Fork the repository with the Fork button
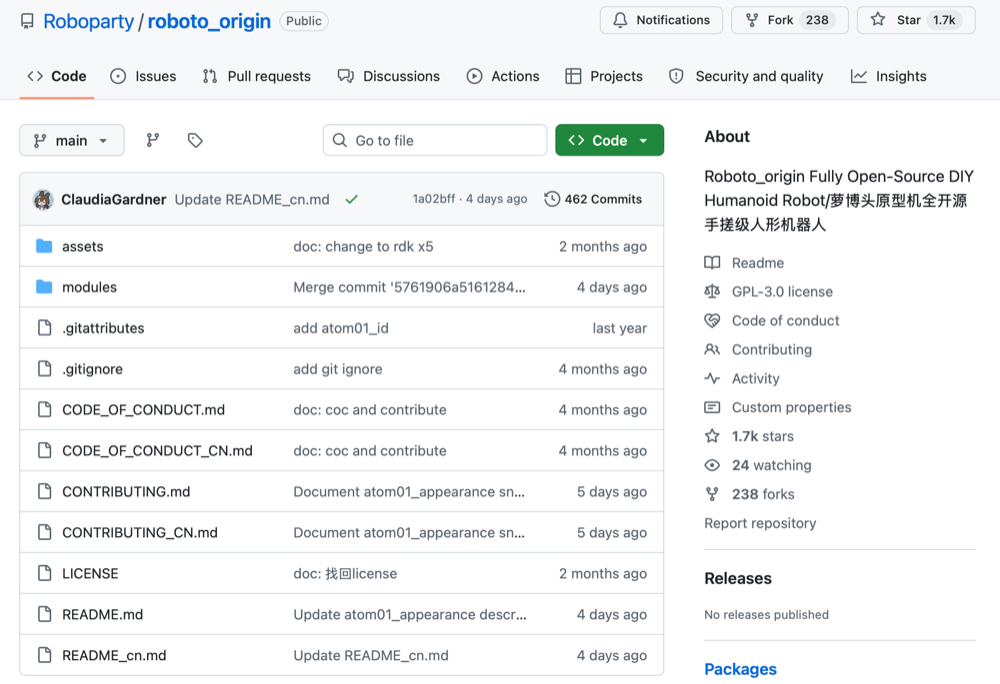This screenshot has width=1000, height=684. click(x=790, y=20)
